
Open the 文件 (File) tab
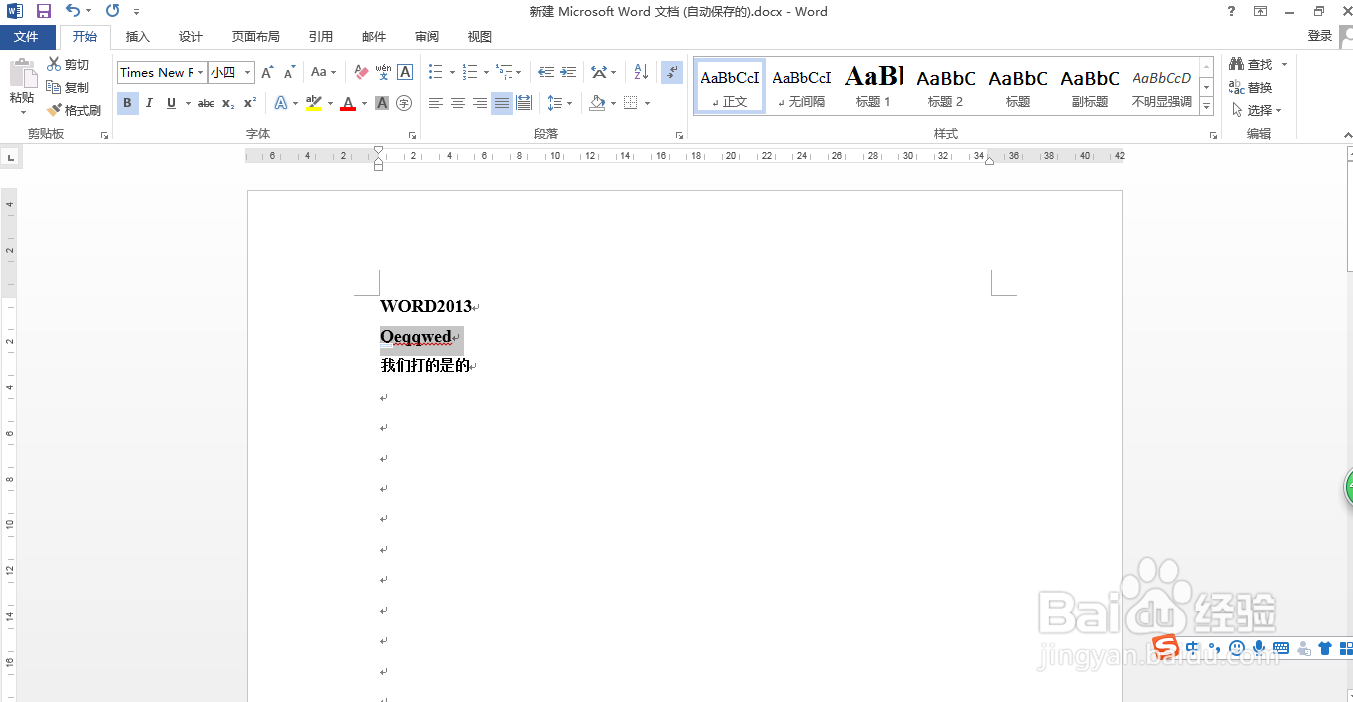tap(27, 37)
